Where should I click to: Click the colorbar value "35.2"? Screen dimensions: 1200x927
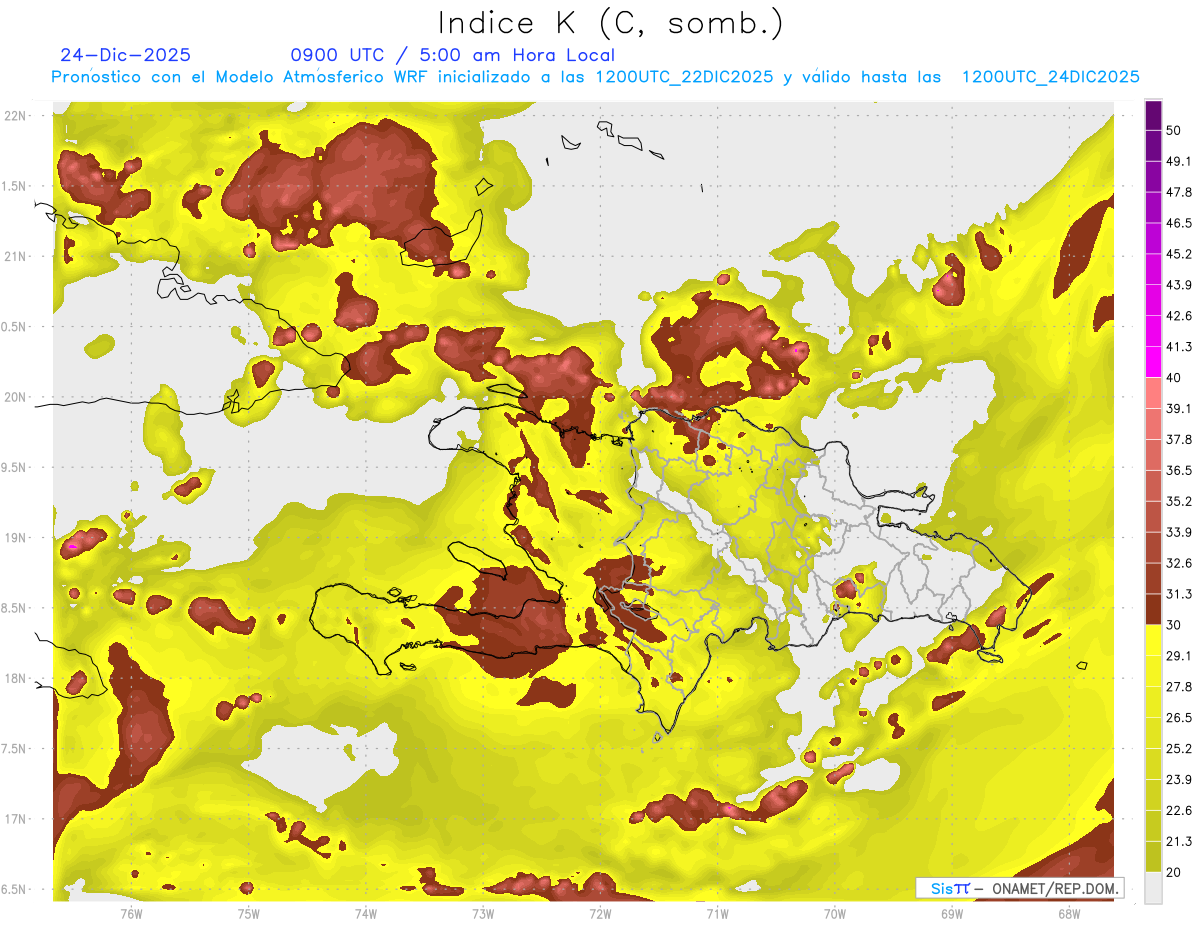coord(1179,501)
